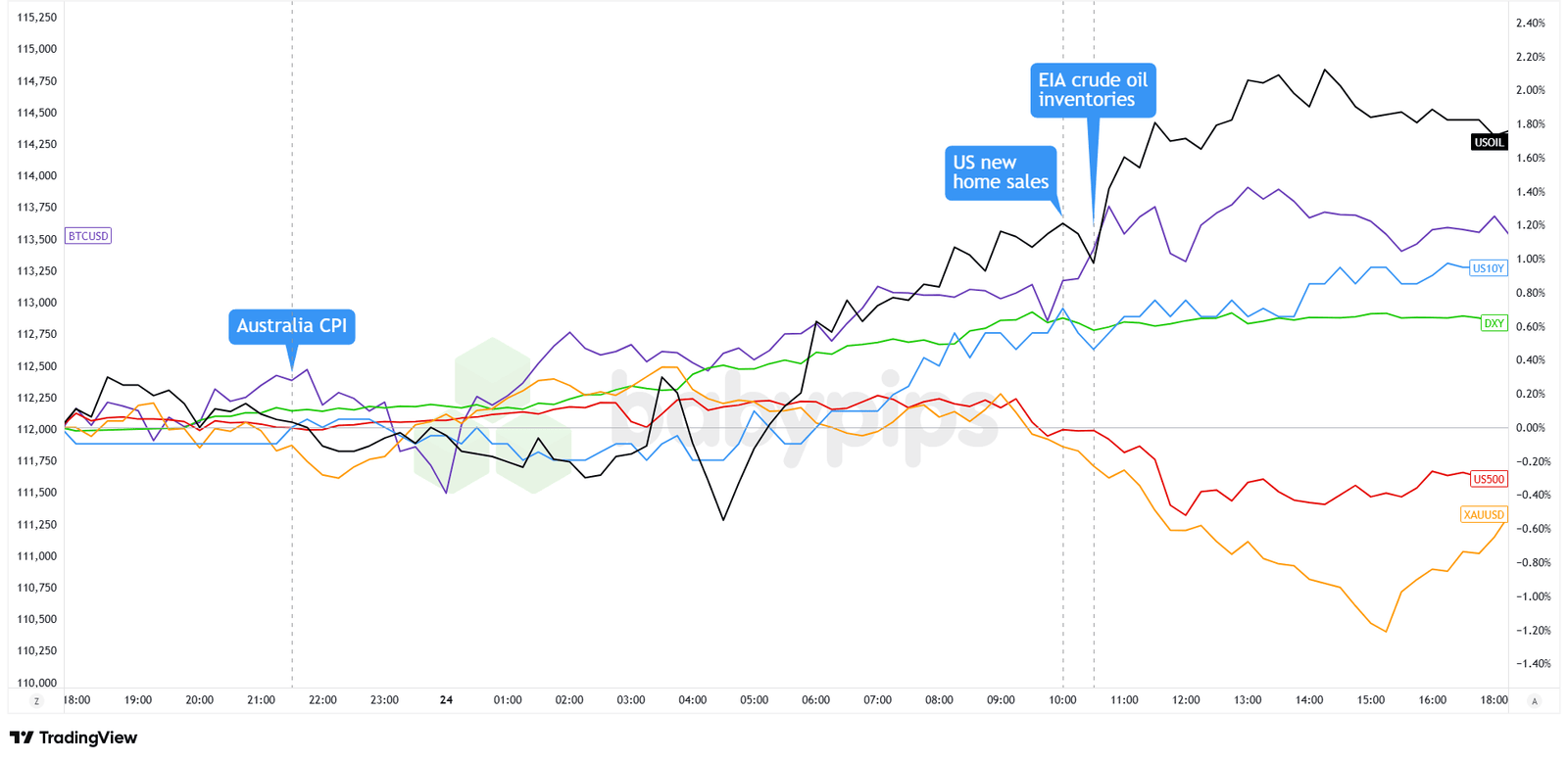Click the 115,250 label on left axis
Viewport: 1568px width, 762px height.
tap(37, 18)
